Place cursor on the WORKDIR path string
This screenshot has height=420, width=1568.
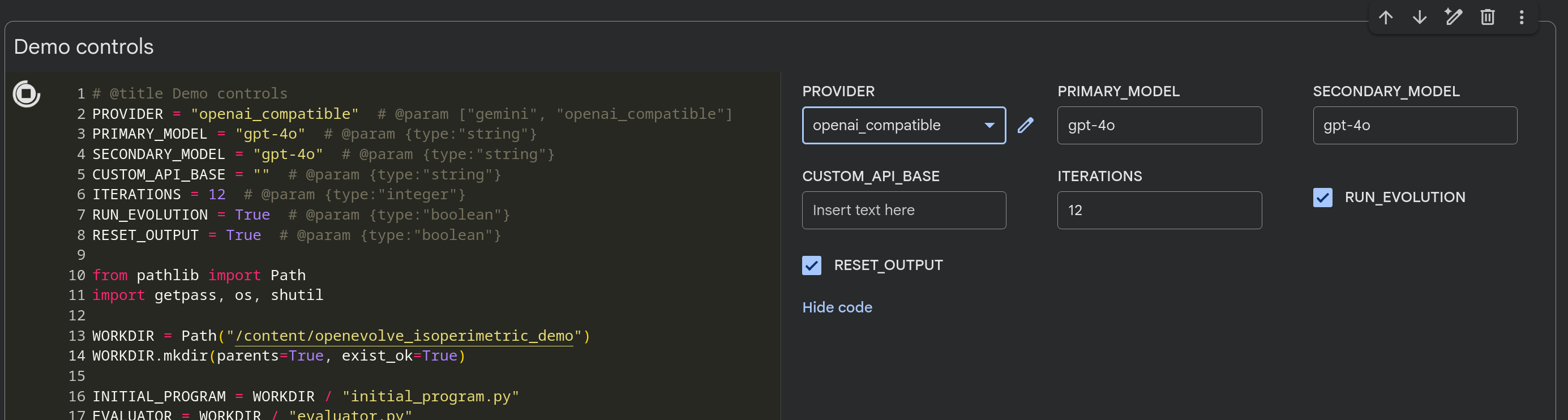(x=404, y=336)
